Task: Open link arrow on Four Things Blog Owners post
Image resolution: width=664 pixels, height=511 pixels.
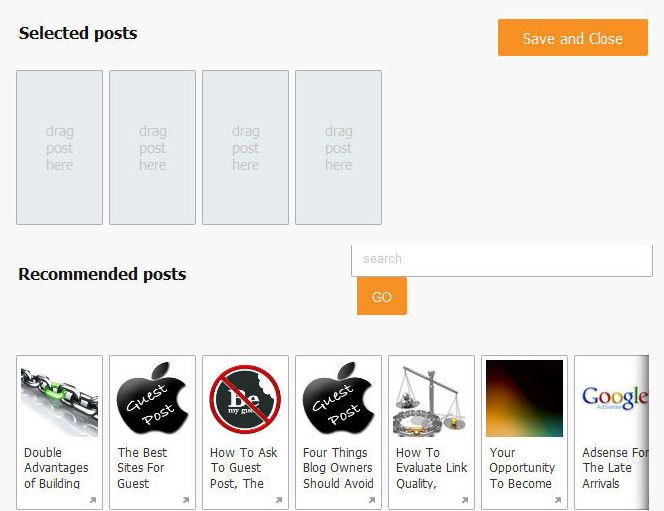Action: pos(372,500)
